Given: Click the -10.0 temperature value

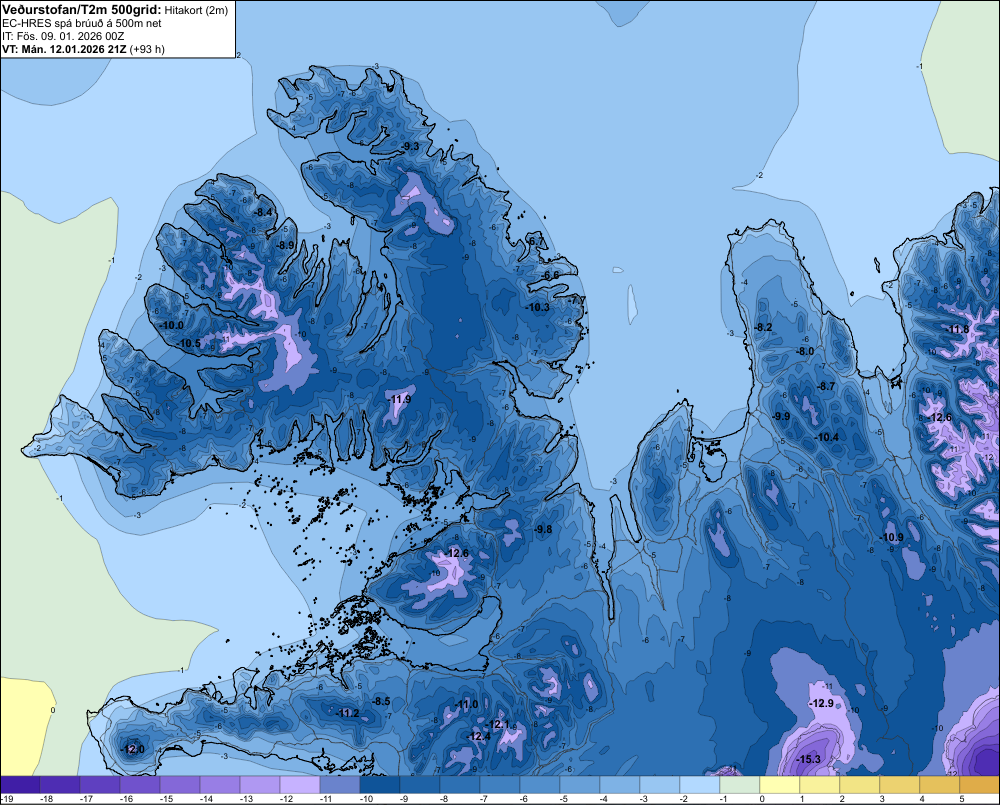Looking at the screenshot, I should 172,325.
